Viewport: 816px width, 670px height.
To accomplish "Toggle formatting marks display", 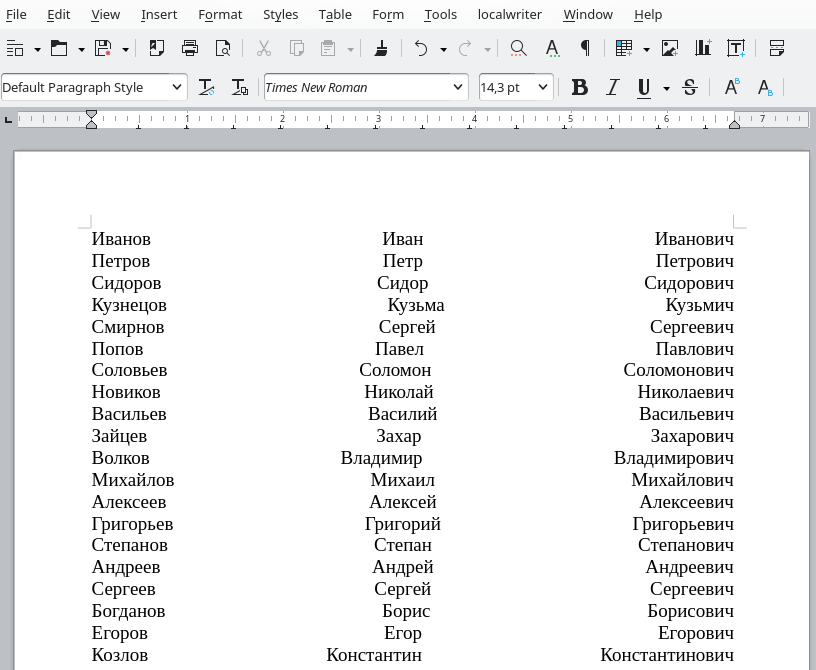I will point(585,48).
